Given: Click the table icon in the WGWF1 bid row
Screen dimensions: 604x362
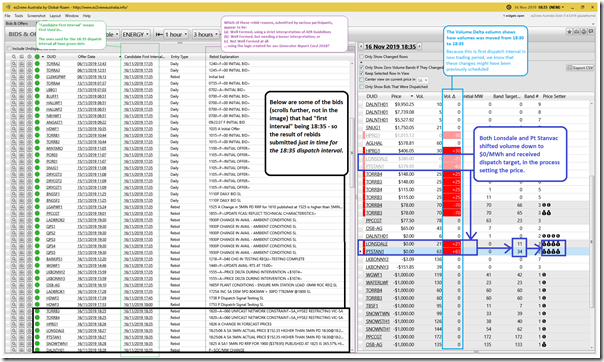Looking at the screenshot, I should [x=22, y=265].
